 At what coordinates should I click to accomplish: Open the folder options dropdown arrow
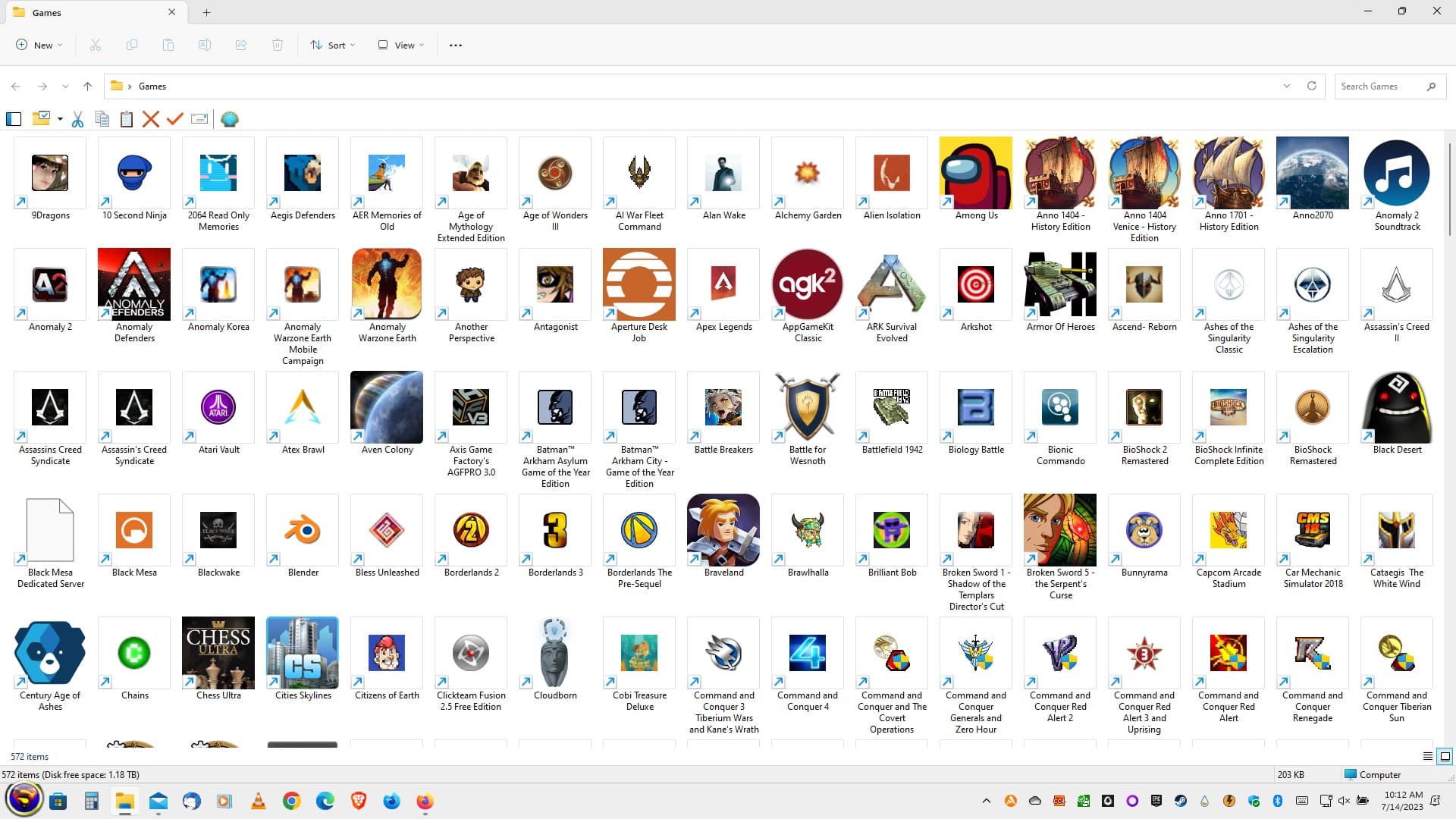pyautogui.click(x=60, y=119)
